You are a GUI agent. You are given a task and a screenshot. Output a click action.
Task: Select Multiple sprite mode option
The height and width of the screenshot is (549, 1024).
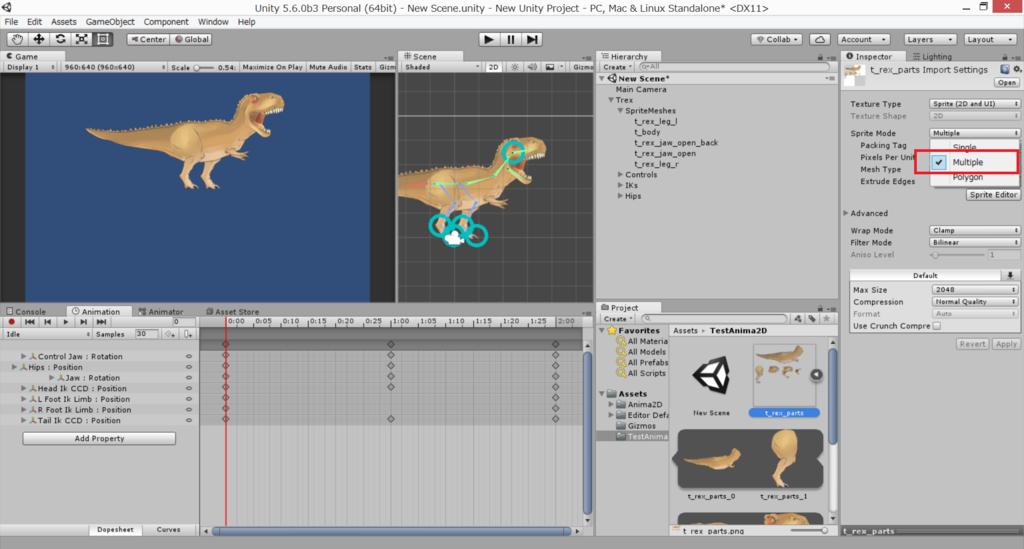[967, 162]
